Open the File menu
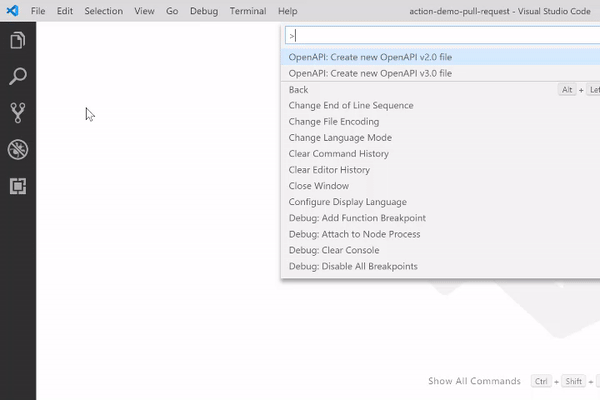 [x=38, y=11]
